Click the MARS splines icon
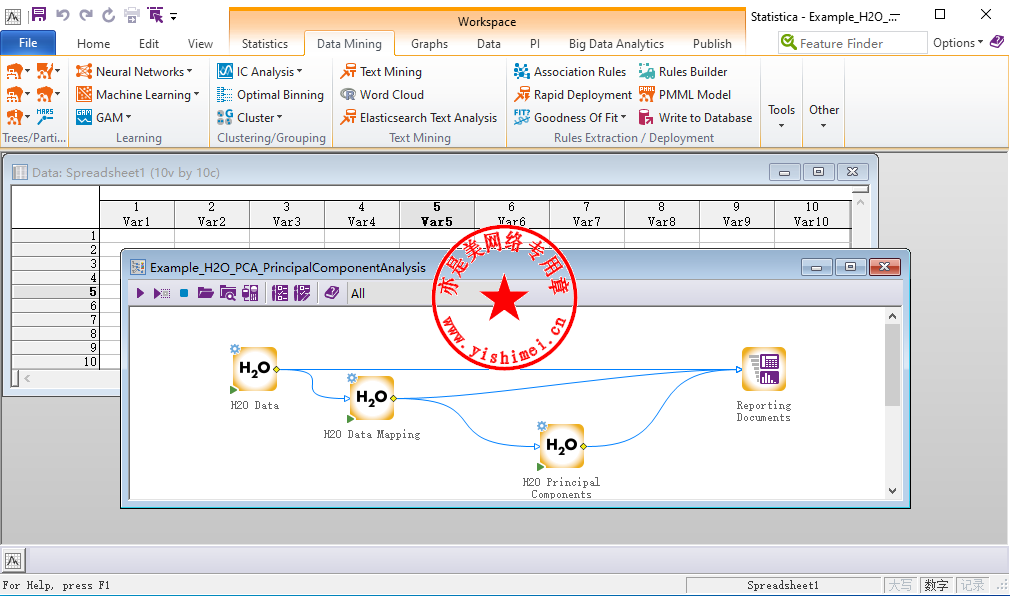 point(44,116)
